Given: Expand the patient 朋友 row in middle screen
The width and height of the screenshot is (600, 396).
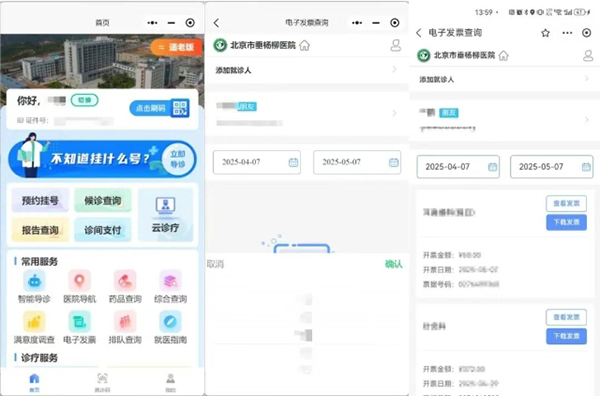Looking at the screenshot, I should (x=307, y=114).
